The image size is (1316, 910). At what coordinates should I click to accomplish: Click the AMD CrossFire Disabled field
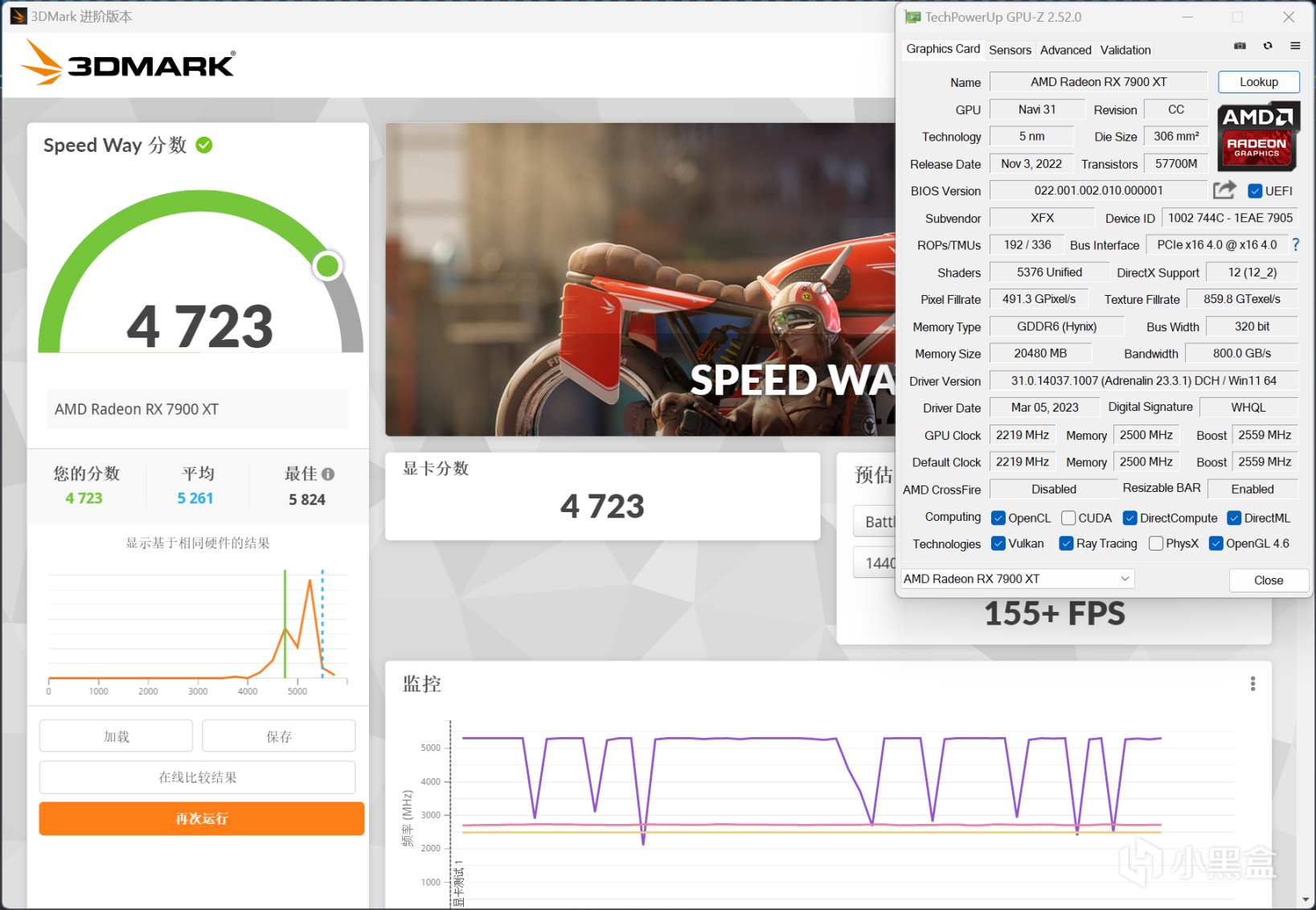click(x=1053, y=489)
